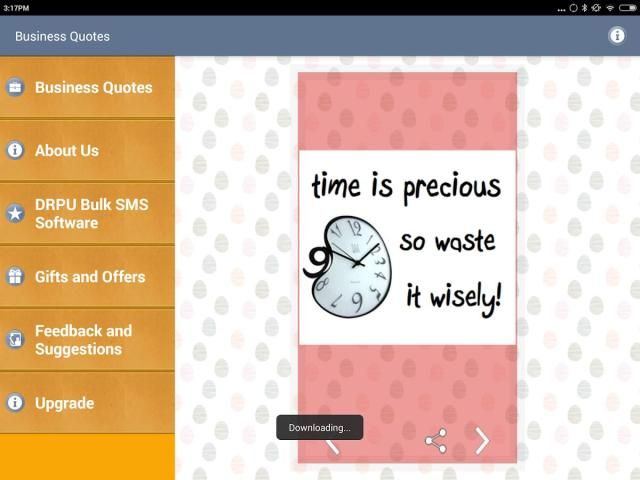This screenshot has width=640, height=480.
Task: Tap the gift box icon in sidebar
Action: click(15, 277)
